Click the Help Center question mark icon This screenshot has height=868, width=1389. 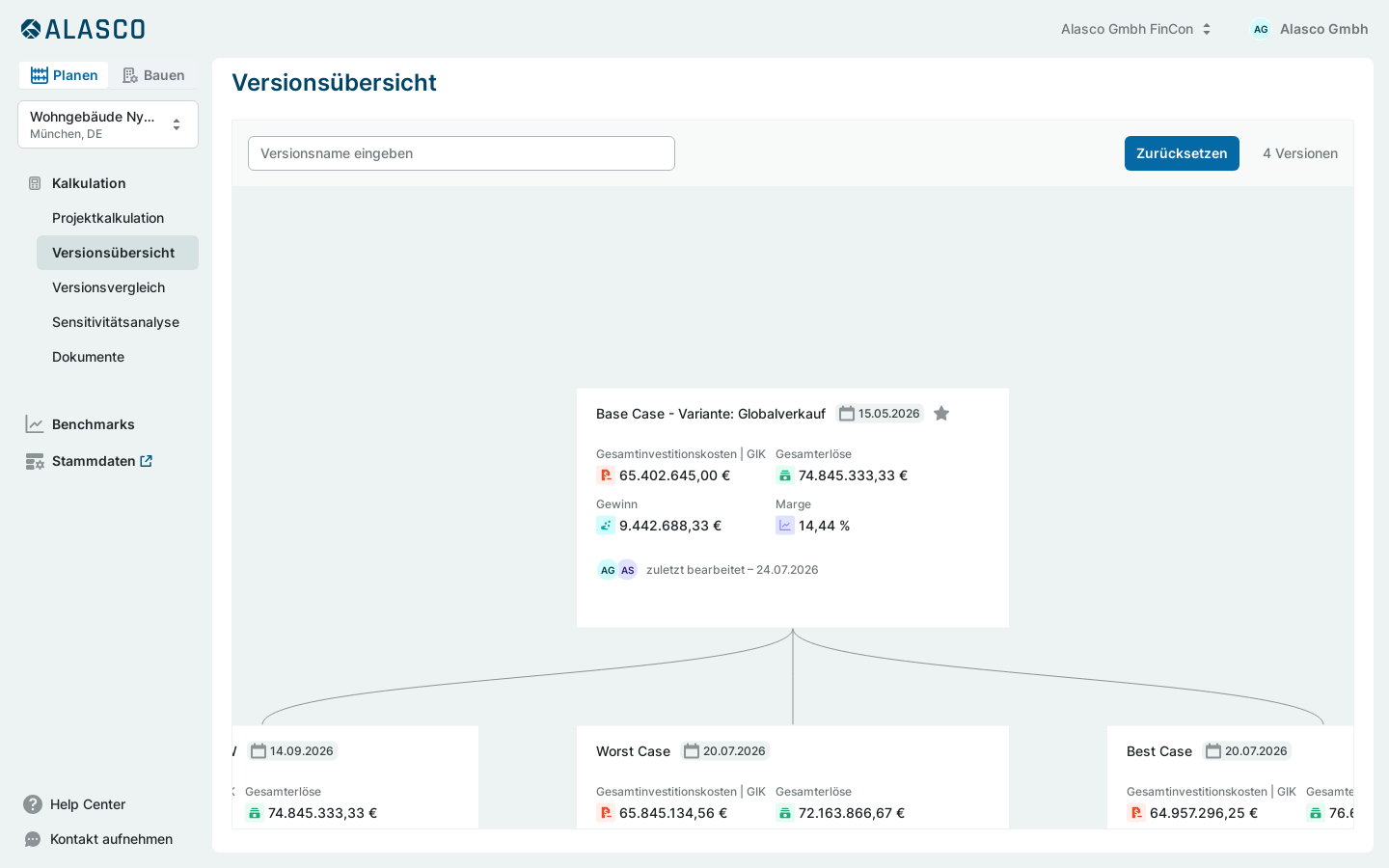[33, 804]
